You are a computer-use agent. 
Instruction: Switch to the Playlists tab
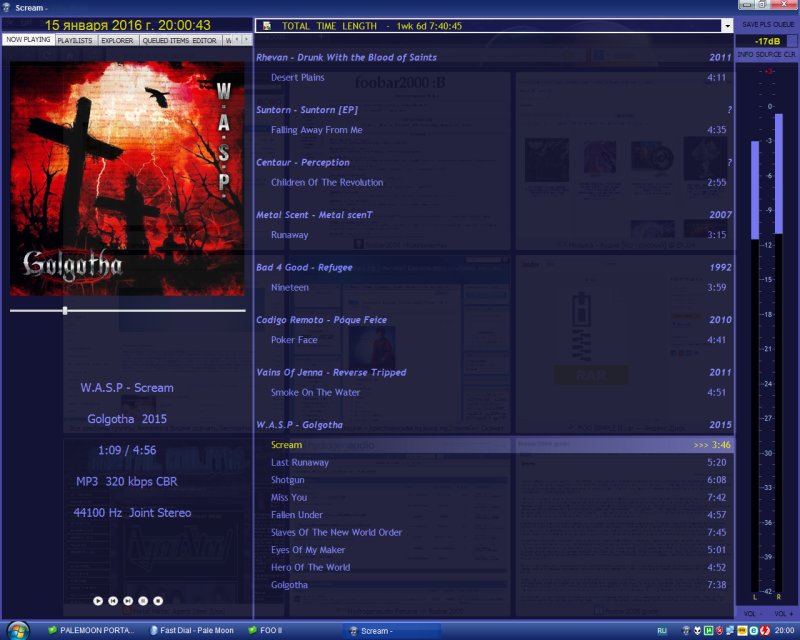pyautogui.click(x=75, y=41)
